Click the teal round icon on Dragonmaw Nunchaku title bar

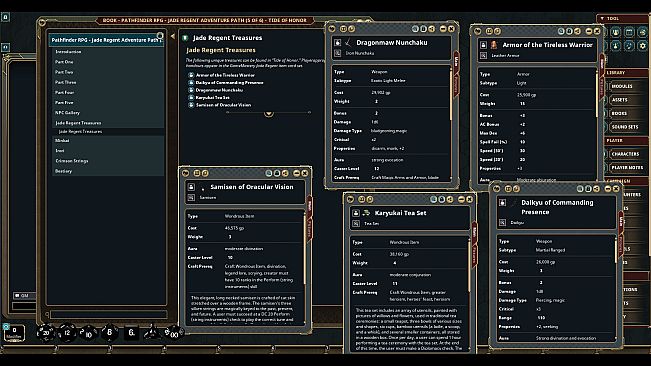tap(415, 29)
